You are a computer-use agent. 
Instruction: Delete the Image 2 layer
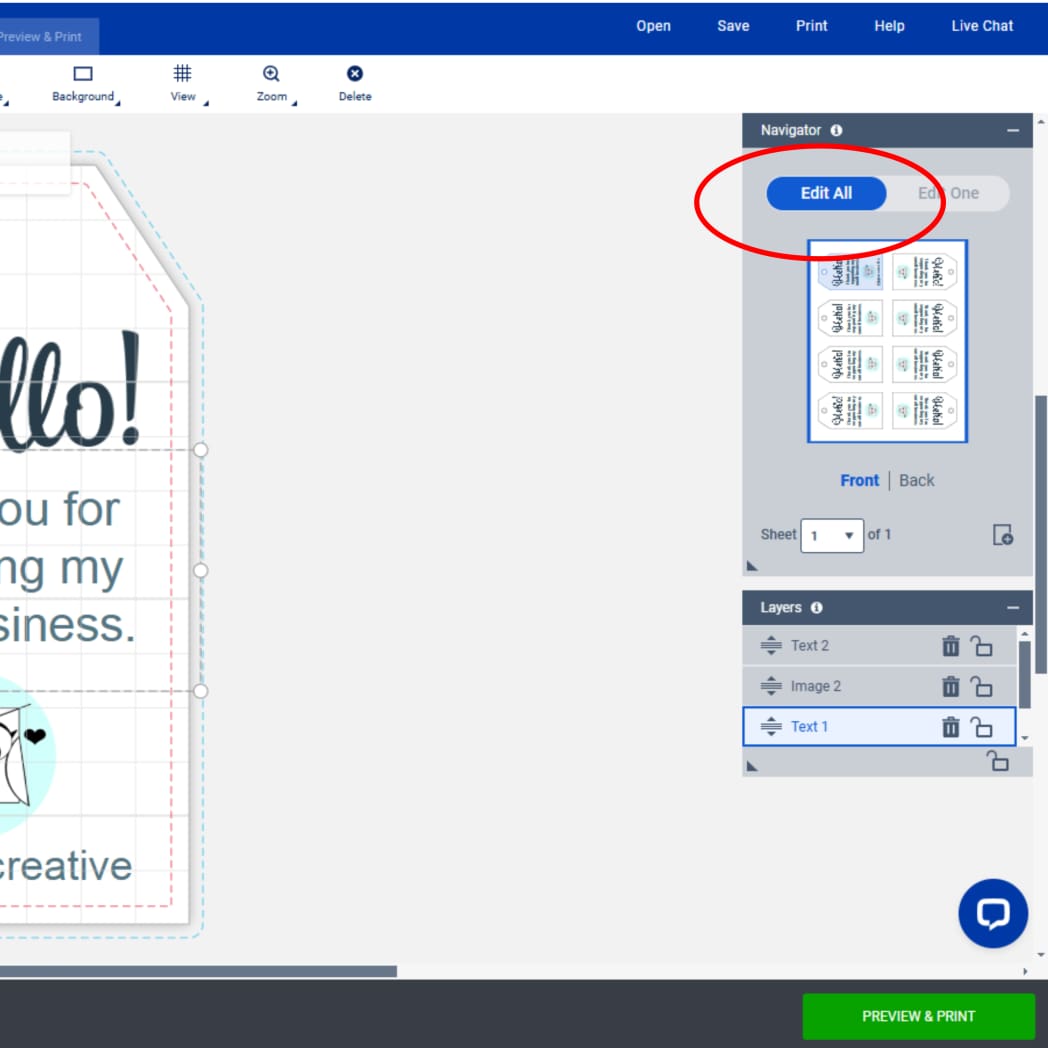950,686
